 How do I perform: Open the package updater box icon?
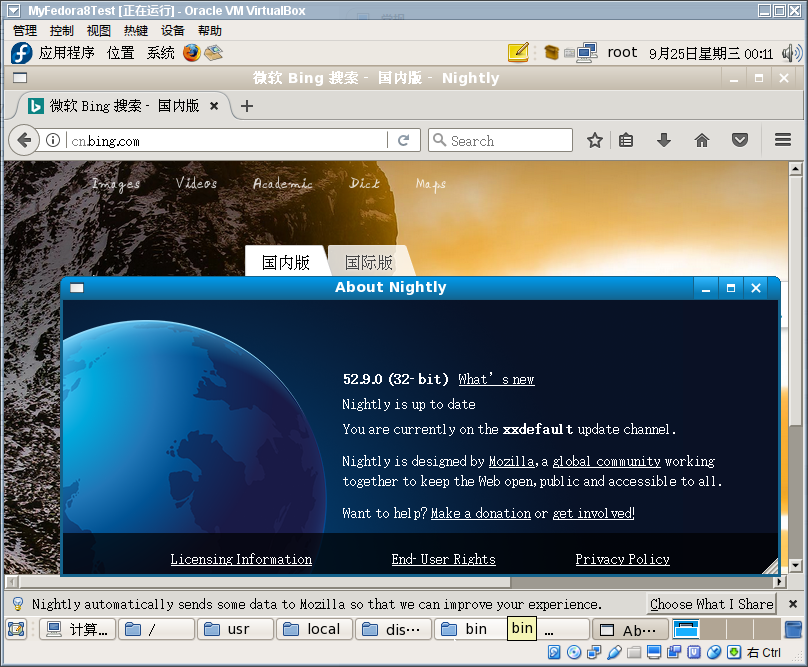coord(551,53)
